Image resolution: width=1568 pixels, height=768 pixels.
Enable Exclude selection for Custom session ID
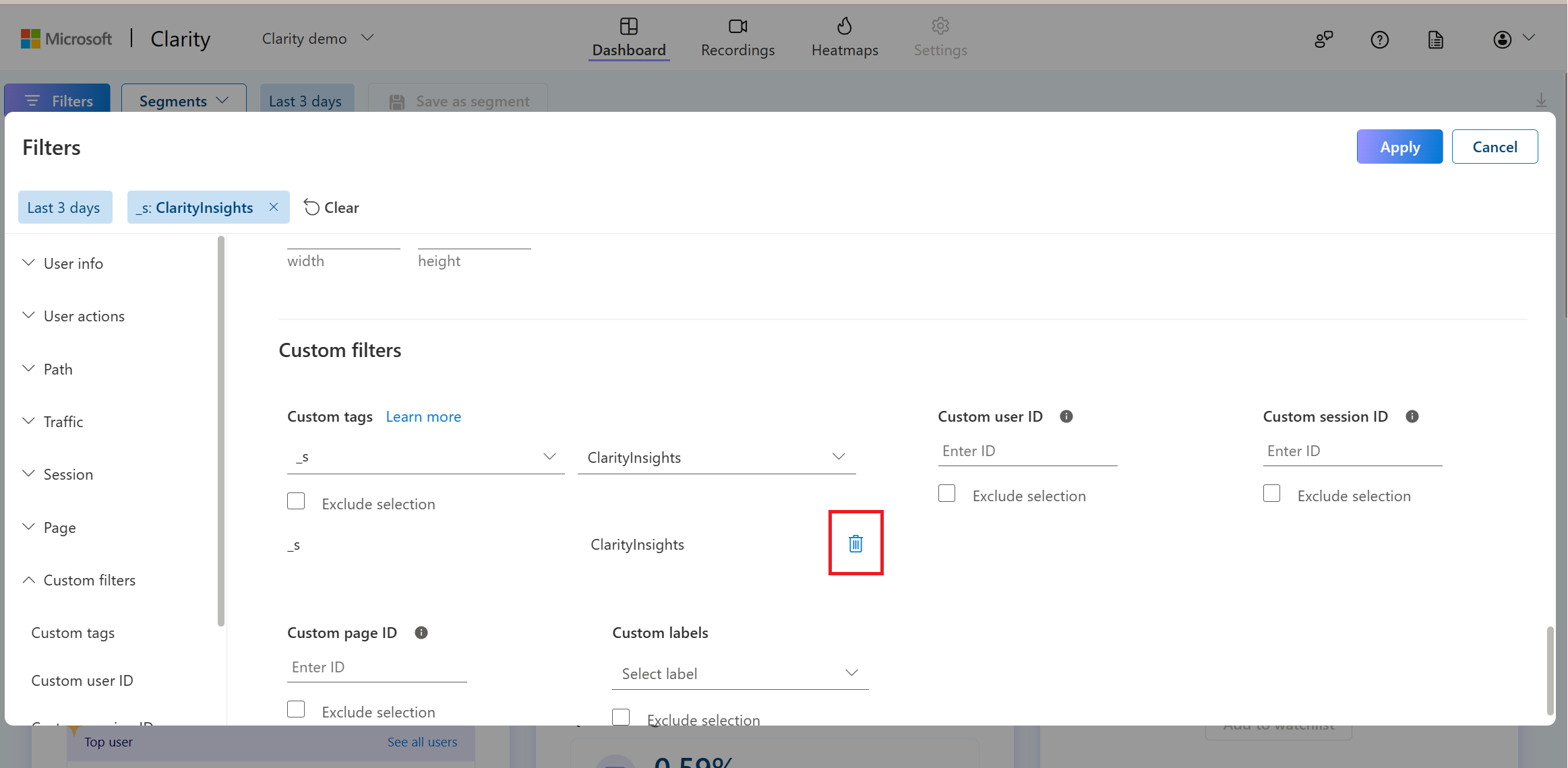pos(1272,493)
